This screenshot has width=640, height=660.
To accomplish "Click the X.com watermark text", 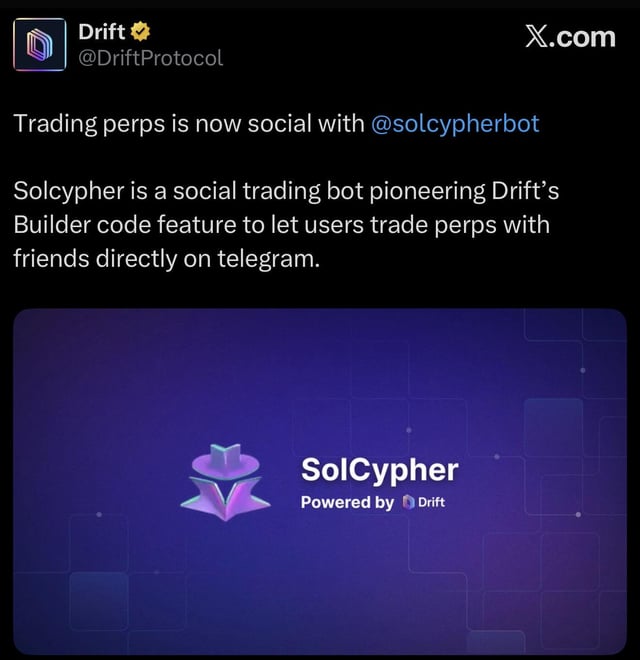I will (x=571, y=37).
